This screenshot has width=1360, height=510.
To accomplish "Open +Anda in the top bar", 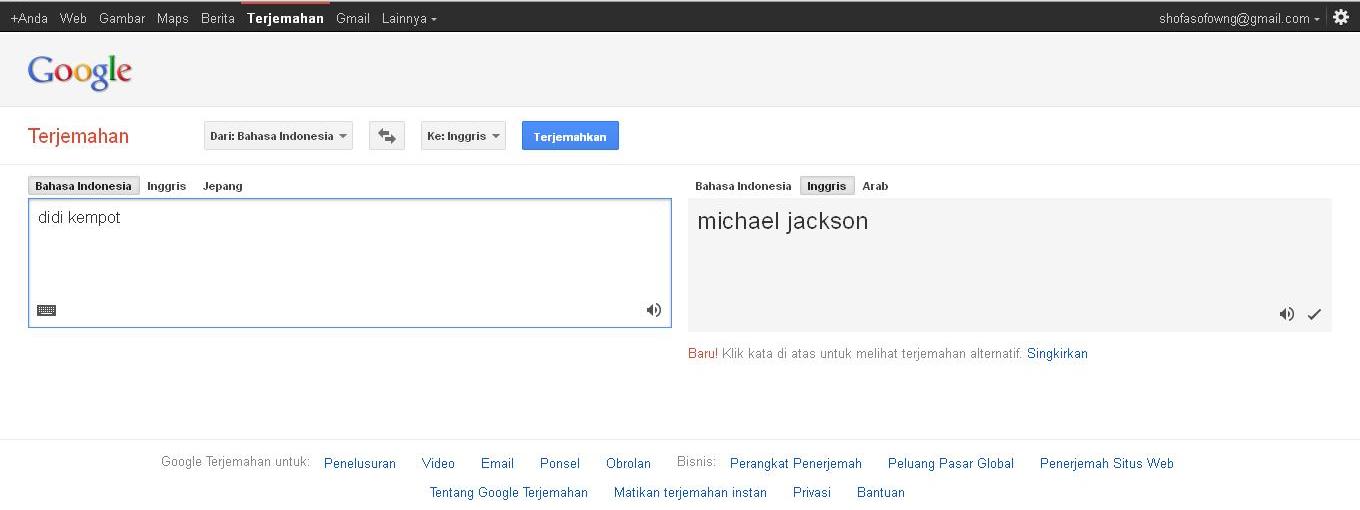I will 29,18.
